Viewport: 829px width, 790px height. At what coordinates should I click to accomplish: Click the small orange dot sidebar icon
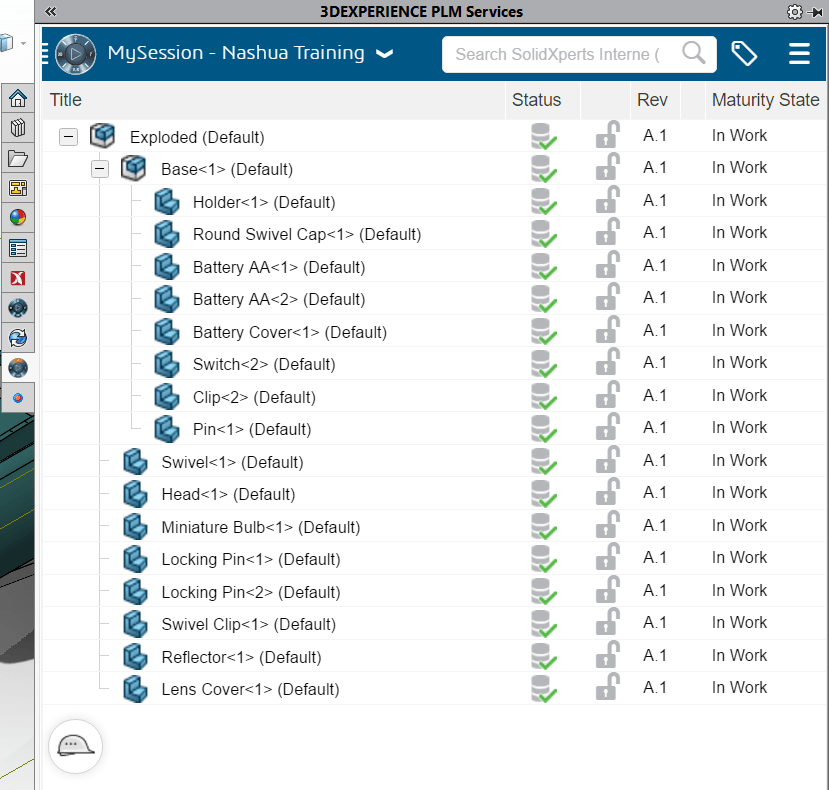pos(18,398)
